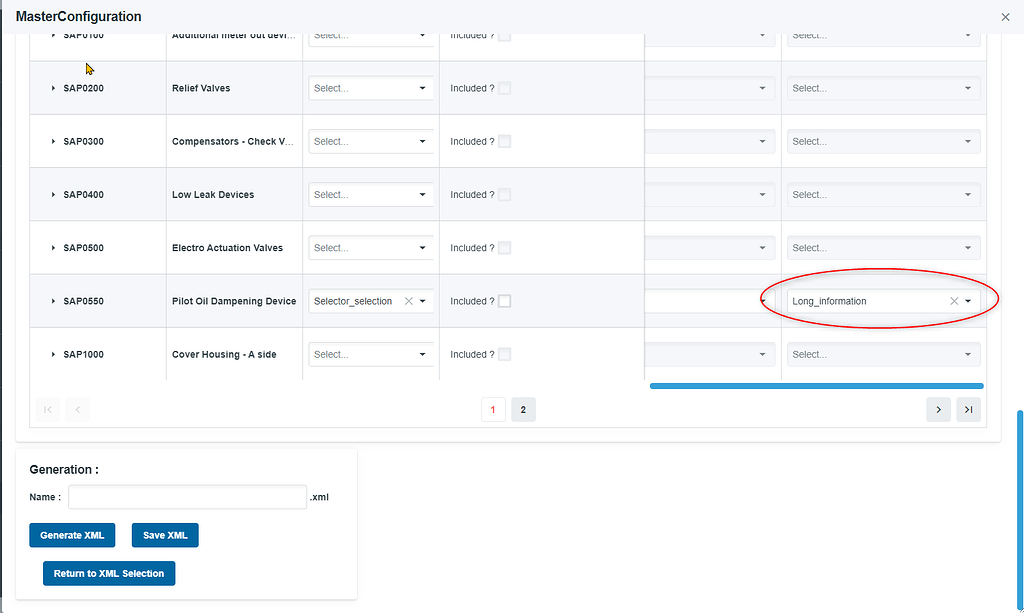Clear the Selector_selection value
The height and width of the screenshot is (613, 1024).
click(x=407, y=300)
